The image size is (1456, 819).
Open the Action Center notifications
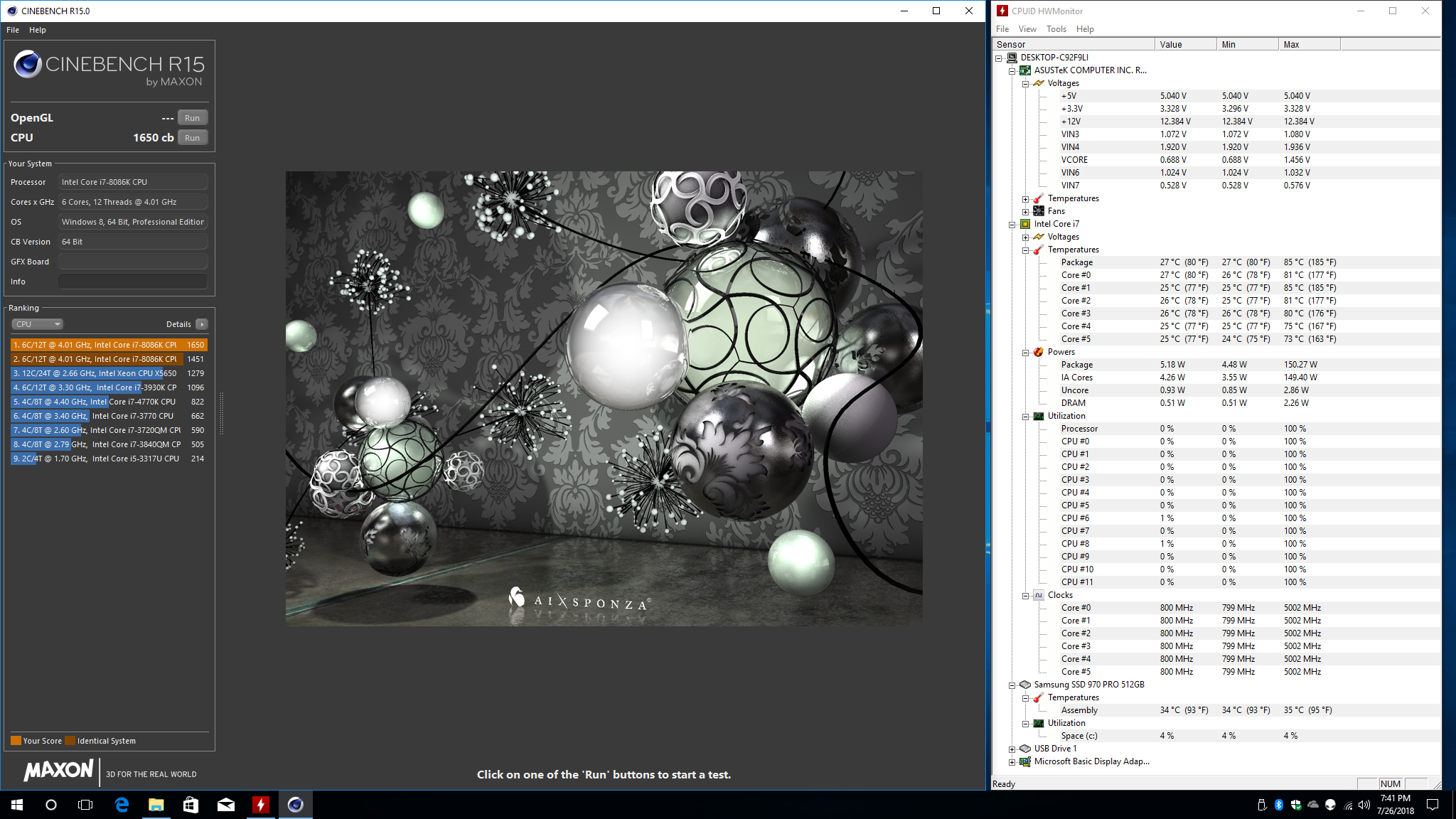click(1433, 805)
